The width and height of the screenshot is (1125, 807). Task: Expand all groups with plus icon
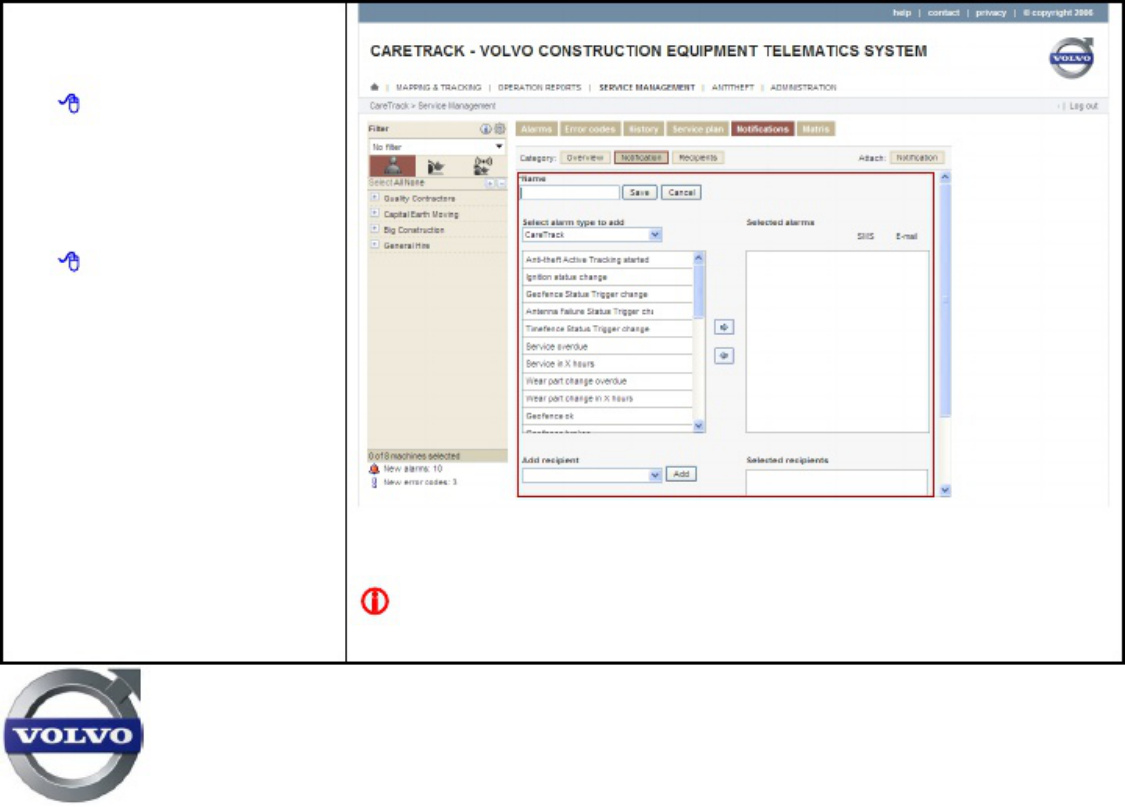pyautogui.click(x=490, y=184)
